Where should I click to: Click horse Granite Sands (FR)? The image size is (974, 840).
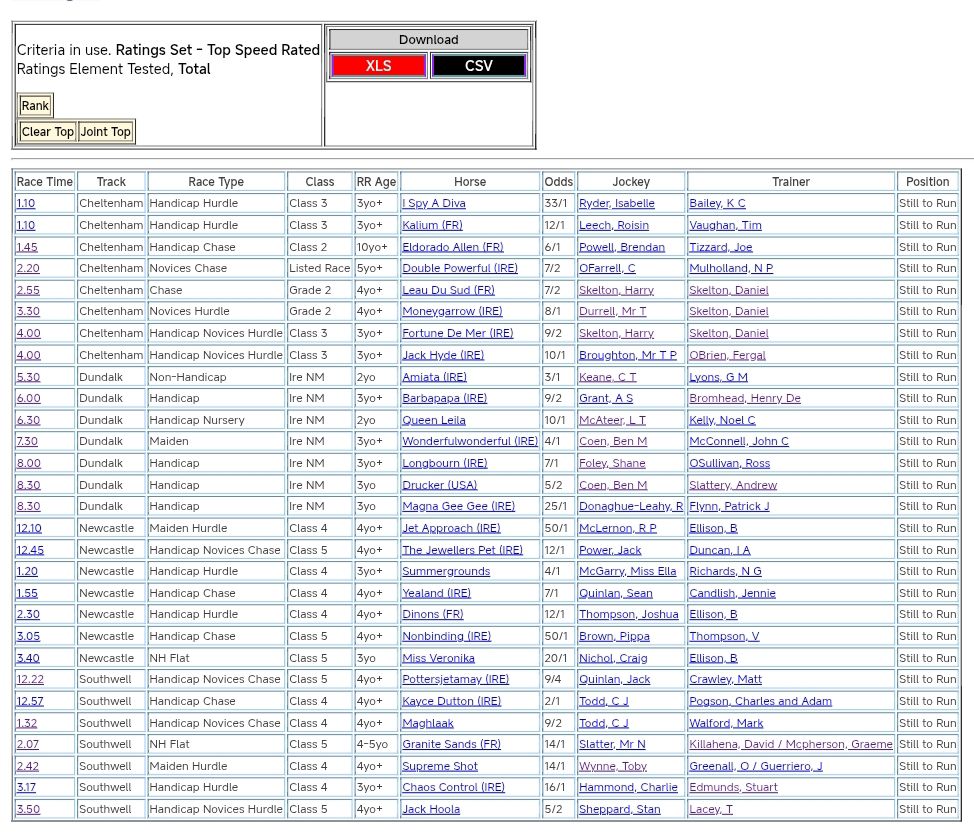(451, 745)
